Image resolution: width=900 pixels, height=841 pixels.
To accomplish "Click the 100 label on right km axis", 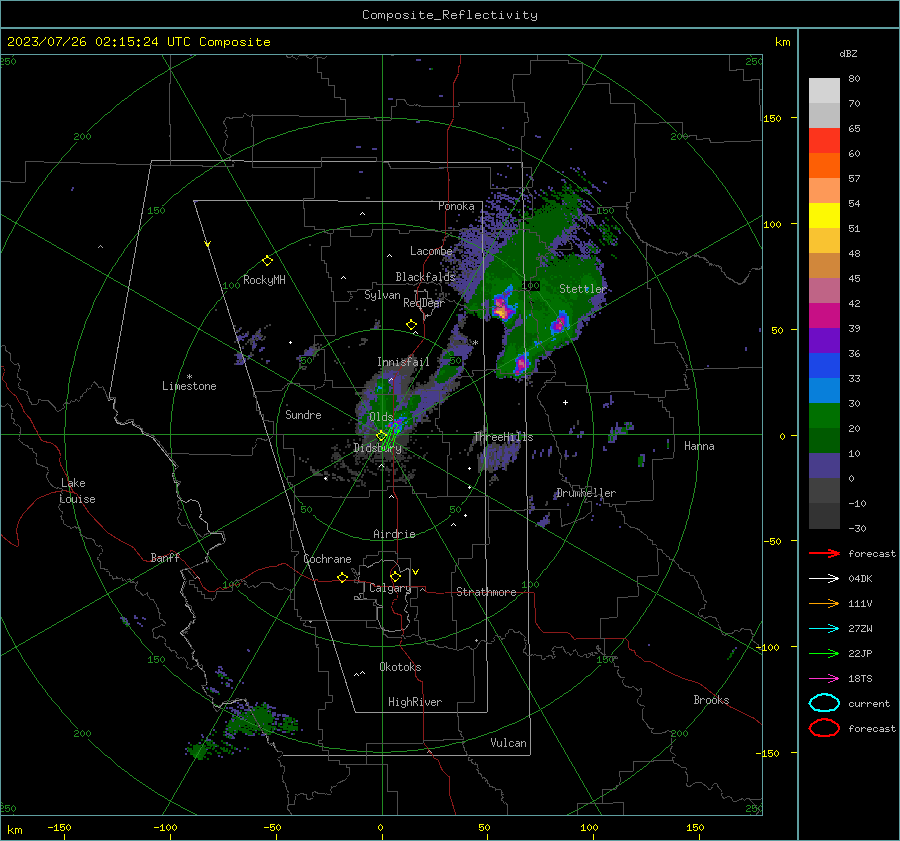I will click(772, 224).
